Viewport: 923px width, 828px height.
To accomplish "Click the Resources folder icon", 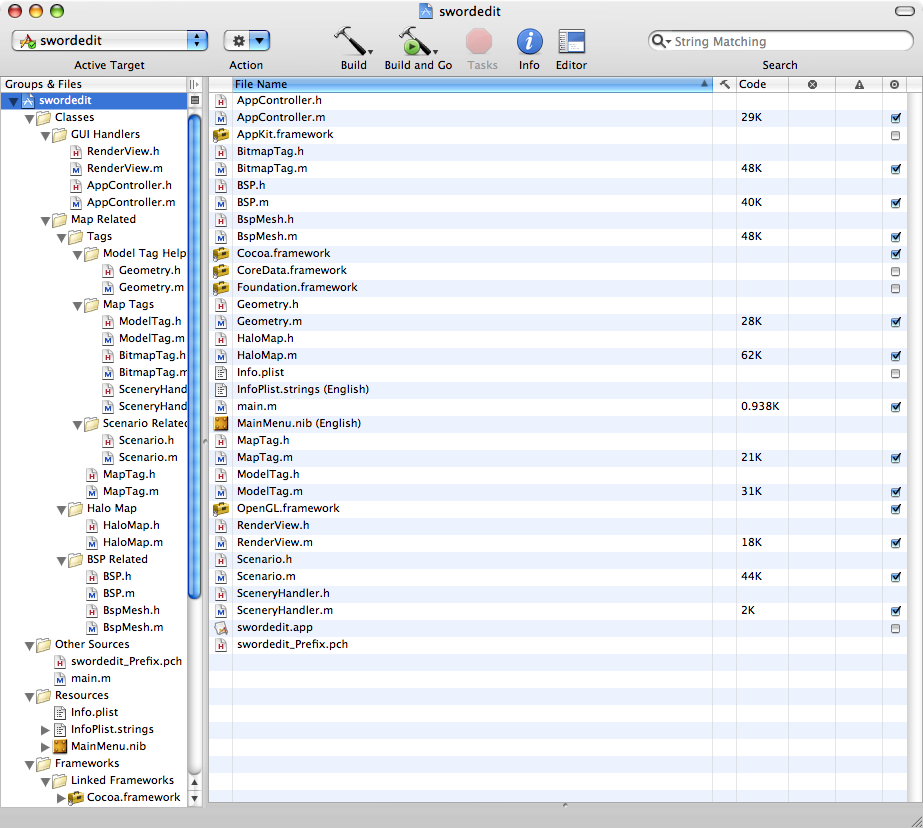I will click(x=44, y=696).
